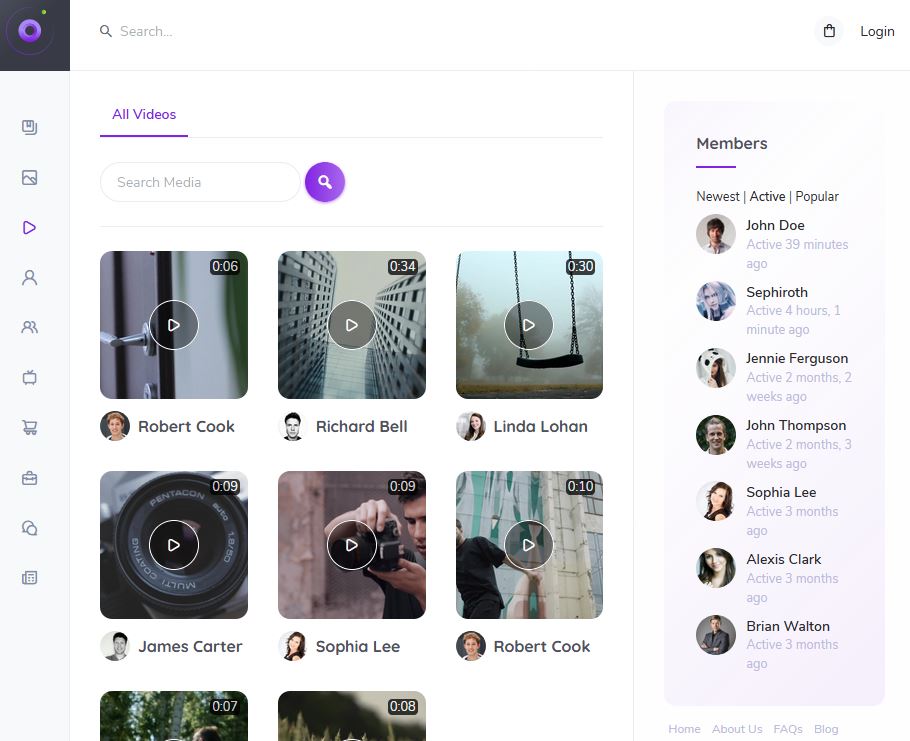Open About Us footer link
The image size is (910, 741).
[x=737, y=729]
